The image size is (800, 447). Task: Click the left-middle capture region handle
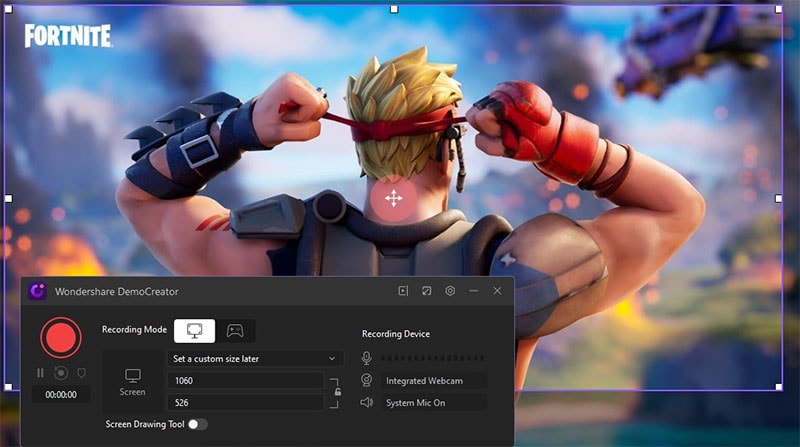[x=8, y=198]
